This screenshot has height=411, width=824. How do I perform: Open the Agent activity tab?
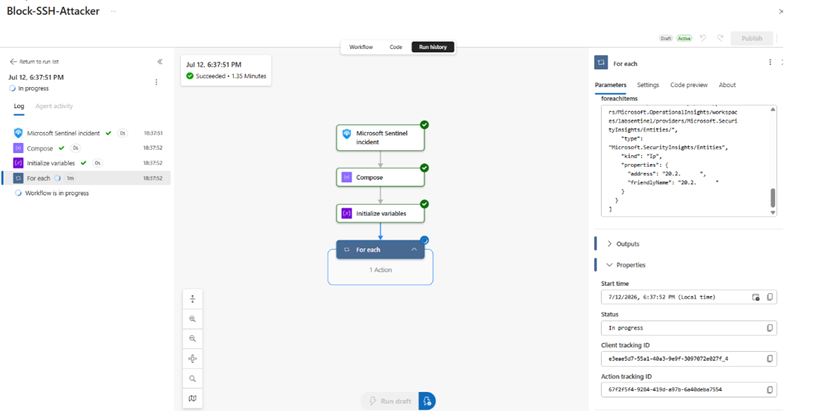click(54, 106)
